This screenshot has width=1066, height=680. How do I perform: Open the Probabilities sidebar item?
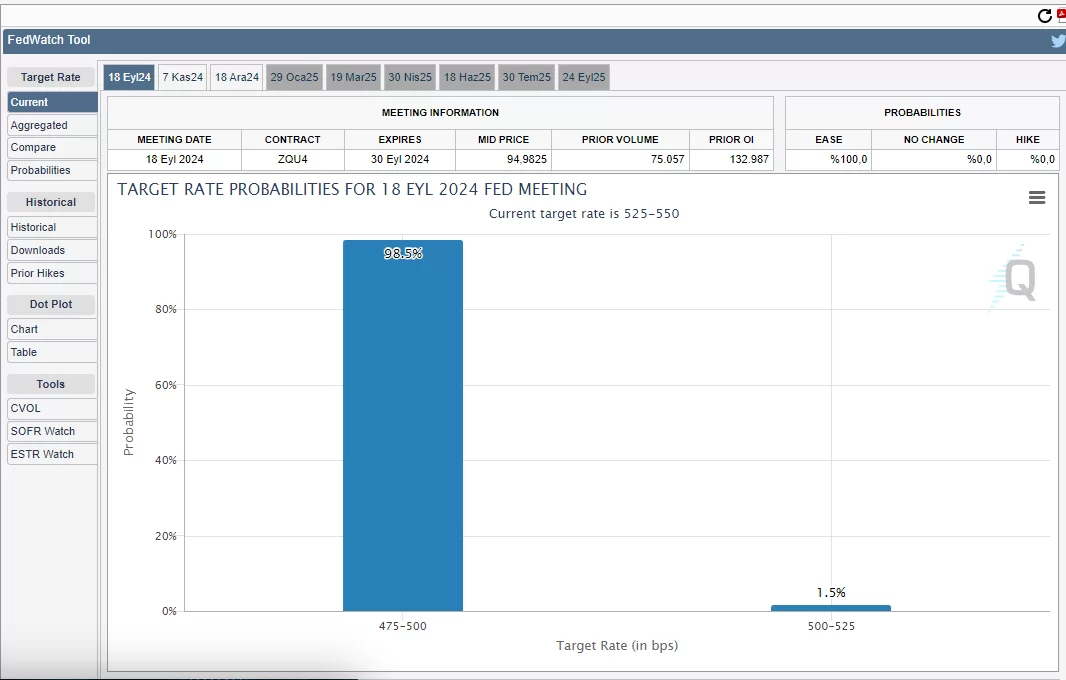(52, 171)
